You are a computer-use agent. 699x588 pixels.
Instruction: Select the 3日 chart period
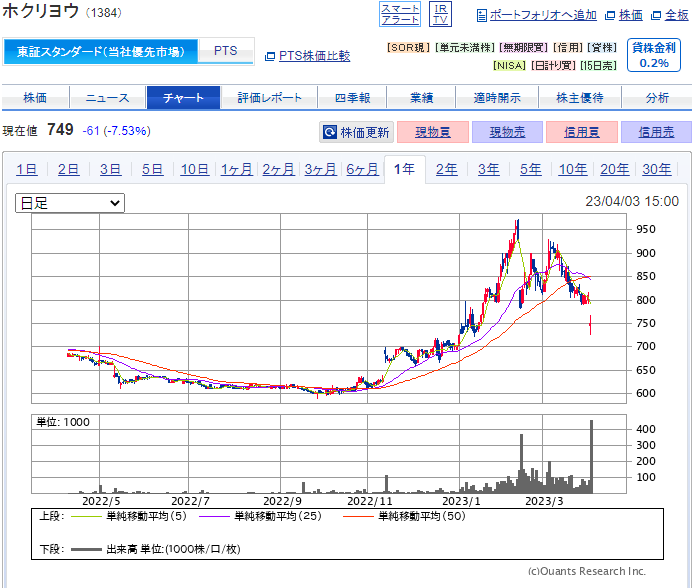click(x=110, y=169)
